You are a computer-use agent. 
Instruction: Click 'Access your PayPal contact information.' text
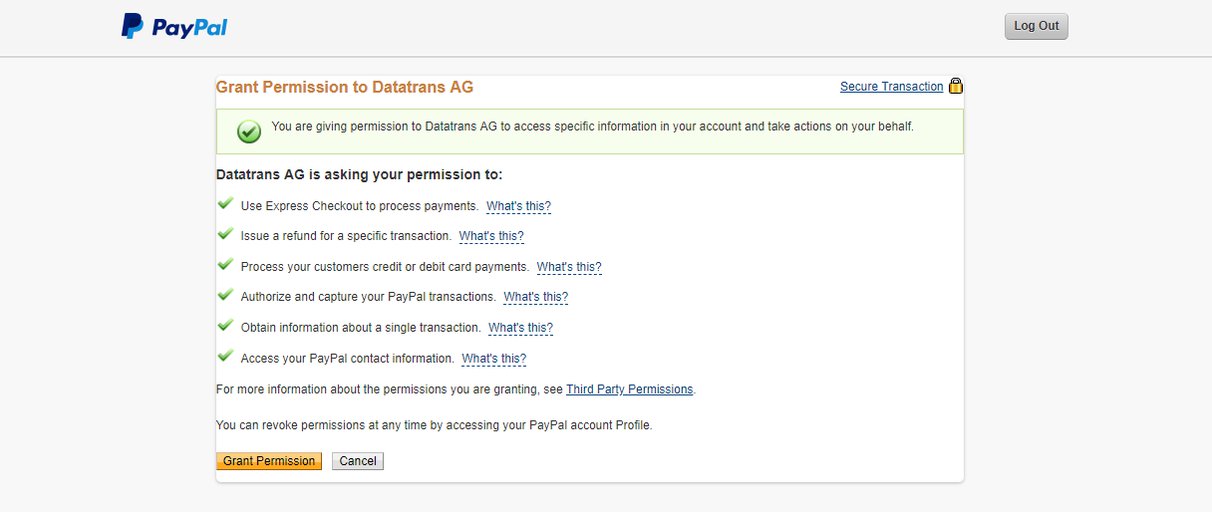[x=348, y=358]
